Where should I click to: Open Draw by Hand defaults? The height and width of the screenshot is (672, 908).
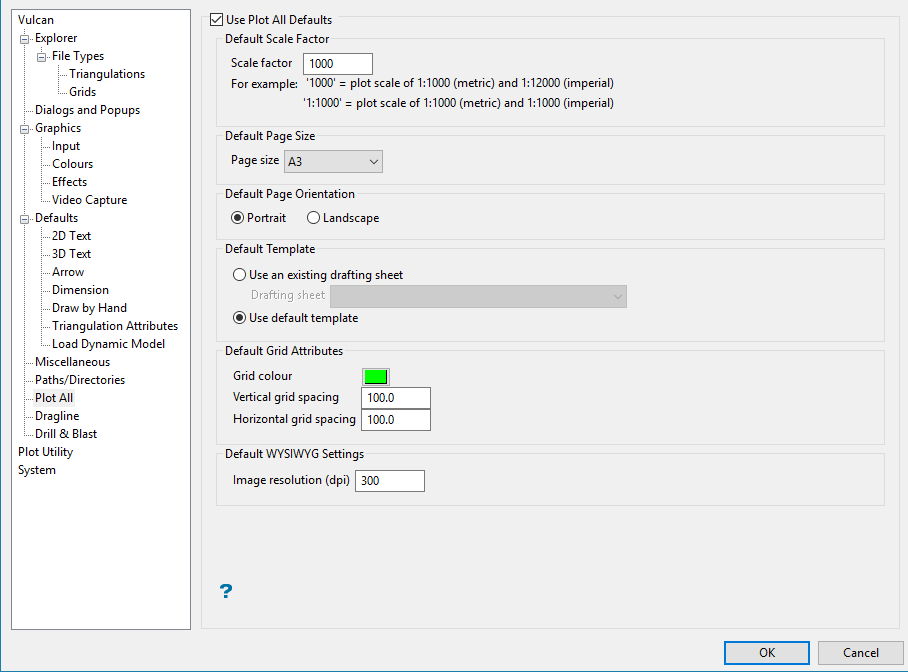pyautogui.click(x=89, y=308)
